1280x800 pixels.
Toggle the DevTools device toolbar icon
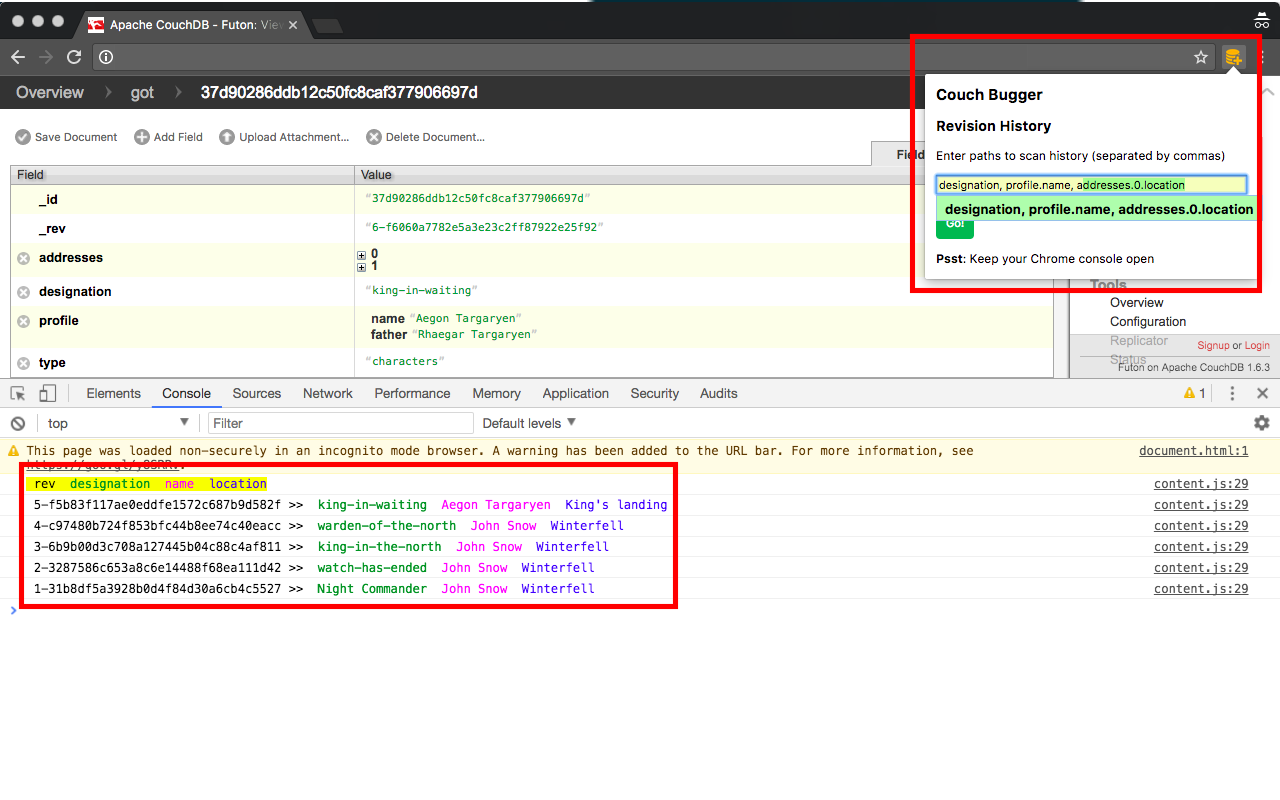coord(48,393)
